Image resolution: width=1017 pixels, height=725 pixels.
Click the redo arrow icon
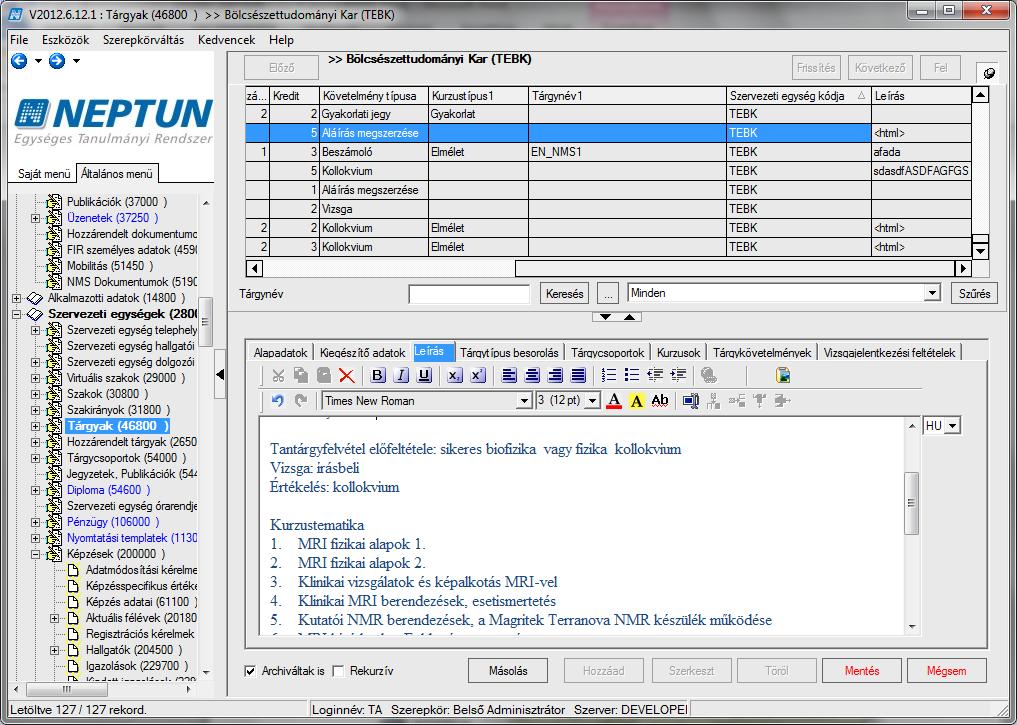tap(301, 401)
